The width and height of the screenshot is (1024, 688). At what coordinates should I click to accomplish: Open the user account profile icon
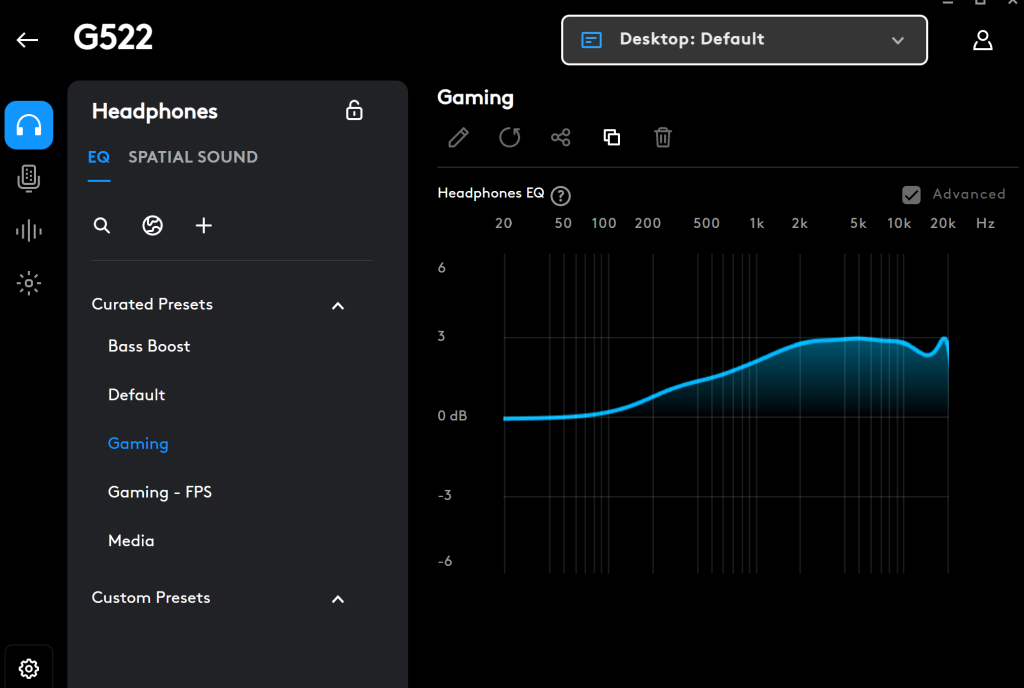[983, 40]
